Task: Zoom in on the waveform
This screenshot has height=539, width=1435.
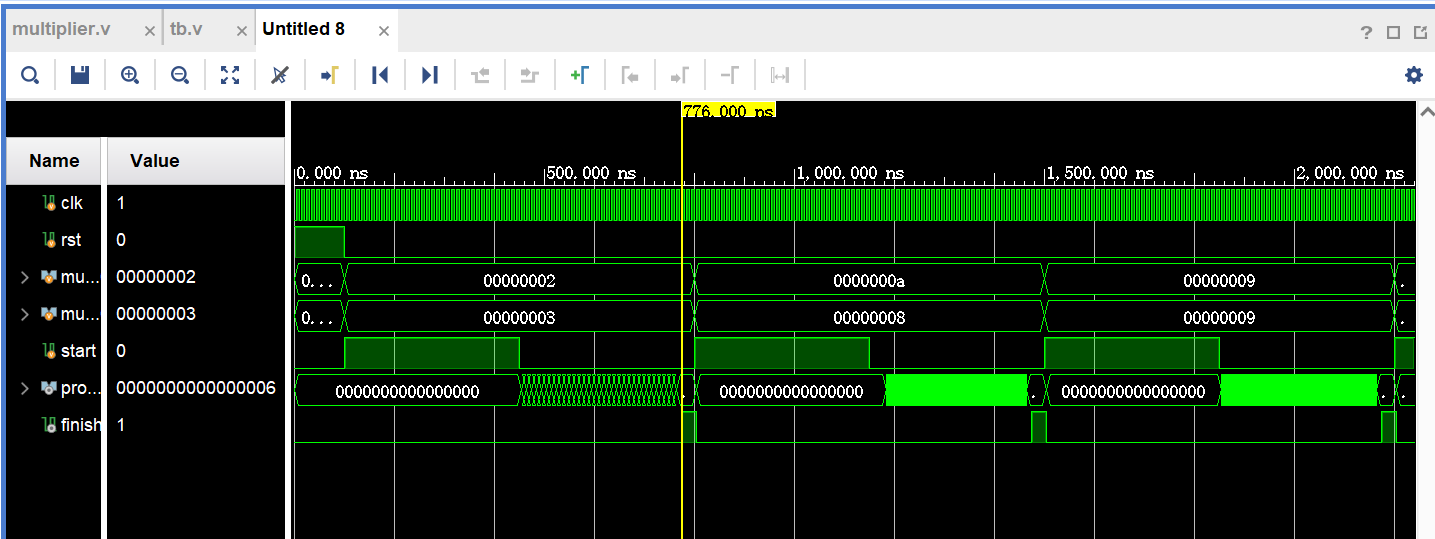Action: 130,75
